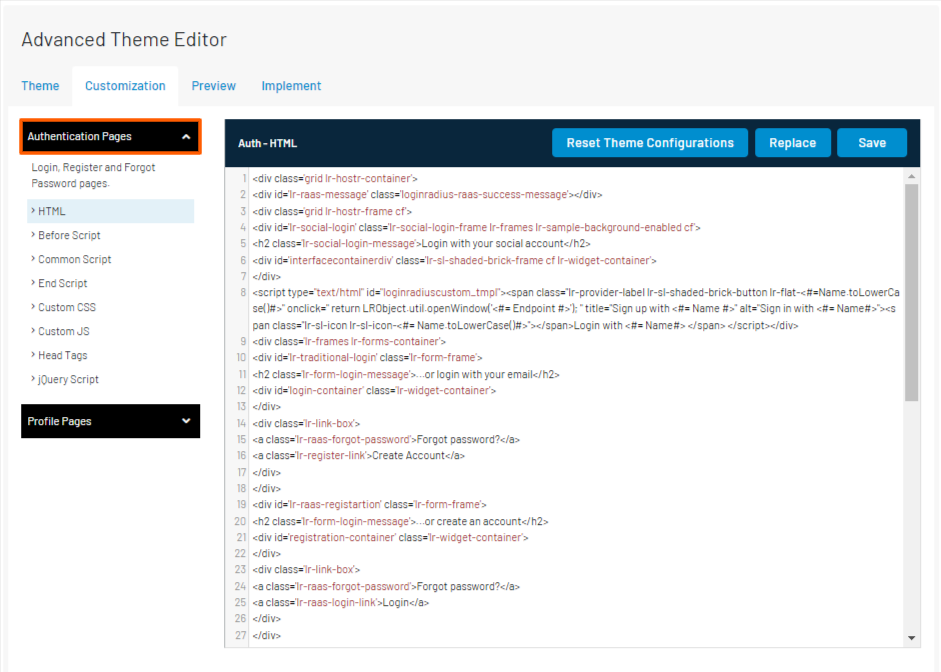941x672 pixels.
Task: Select HTML in the sidebar list
Action: pyautogui.click(x=52, y=212)
